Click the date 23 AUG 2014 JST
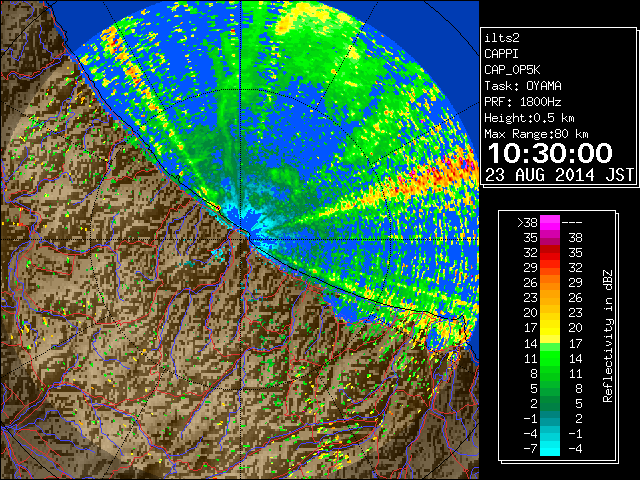The height and width of the screenshot is (480, 640). pos(559,175)
